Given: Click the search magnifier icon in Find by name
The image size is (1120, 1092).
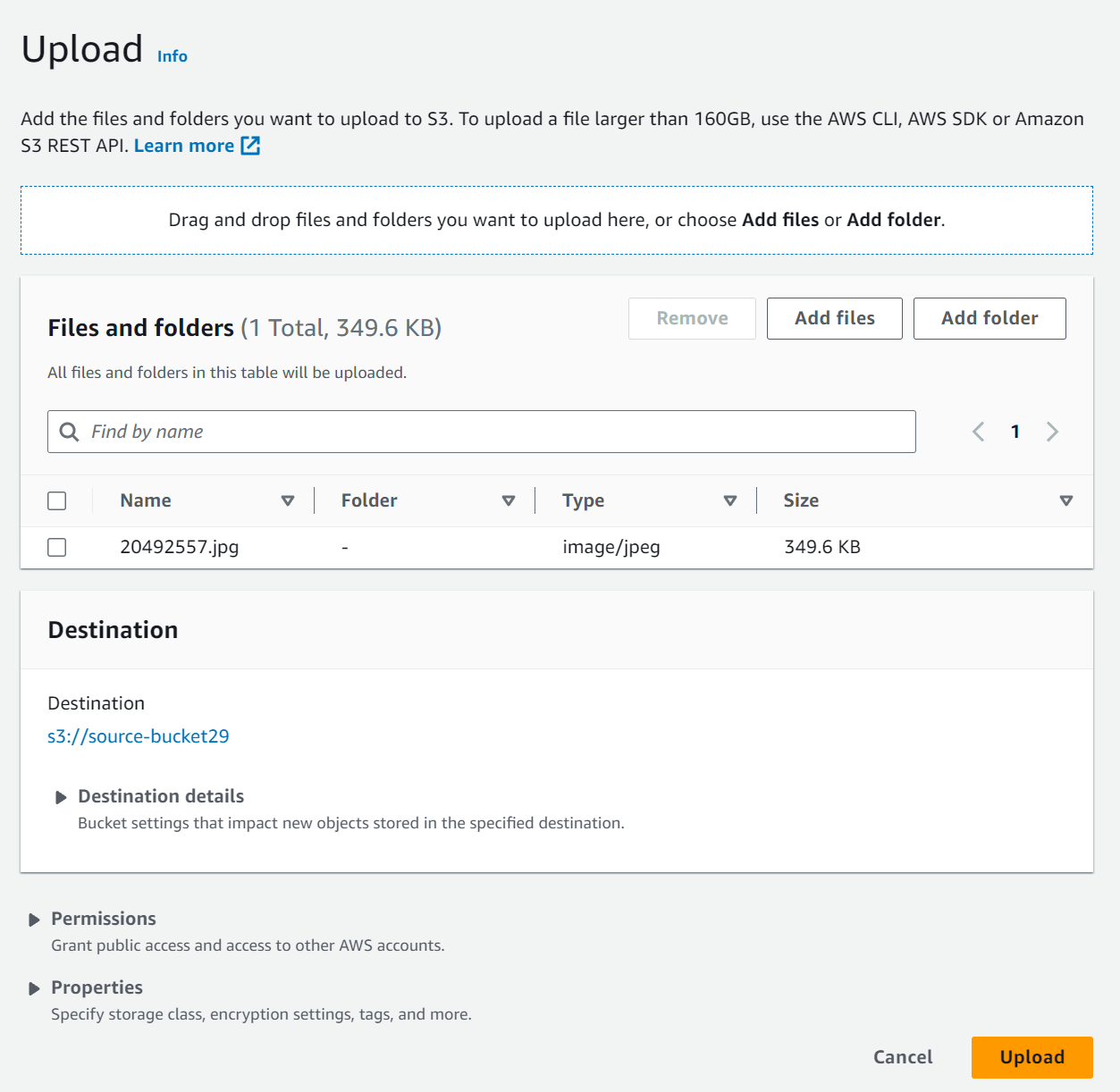Looking at the screenshot, I should tap(69, 432).
